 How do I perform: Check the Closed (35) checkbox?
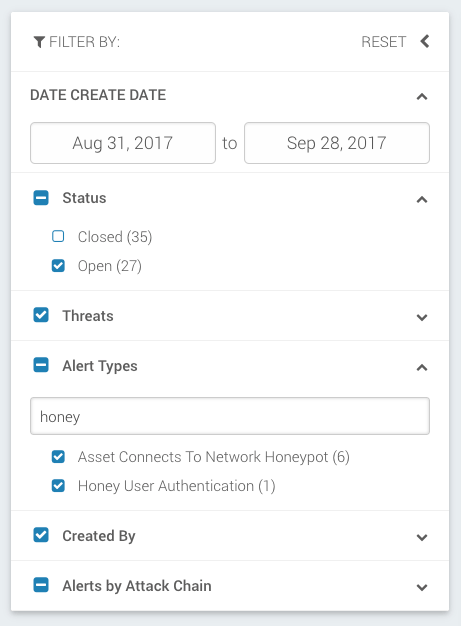pos(58,236)
